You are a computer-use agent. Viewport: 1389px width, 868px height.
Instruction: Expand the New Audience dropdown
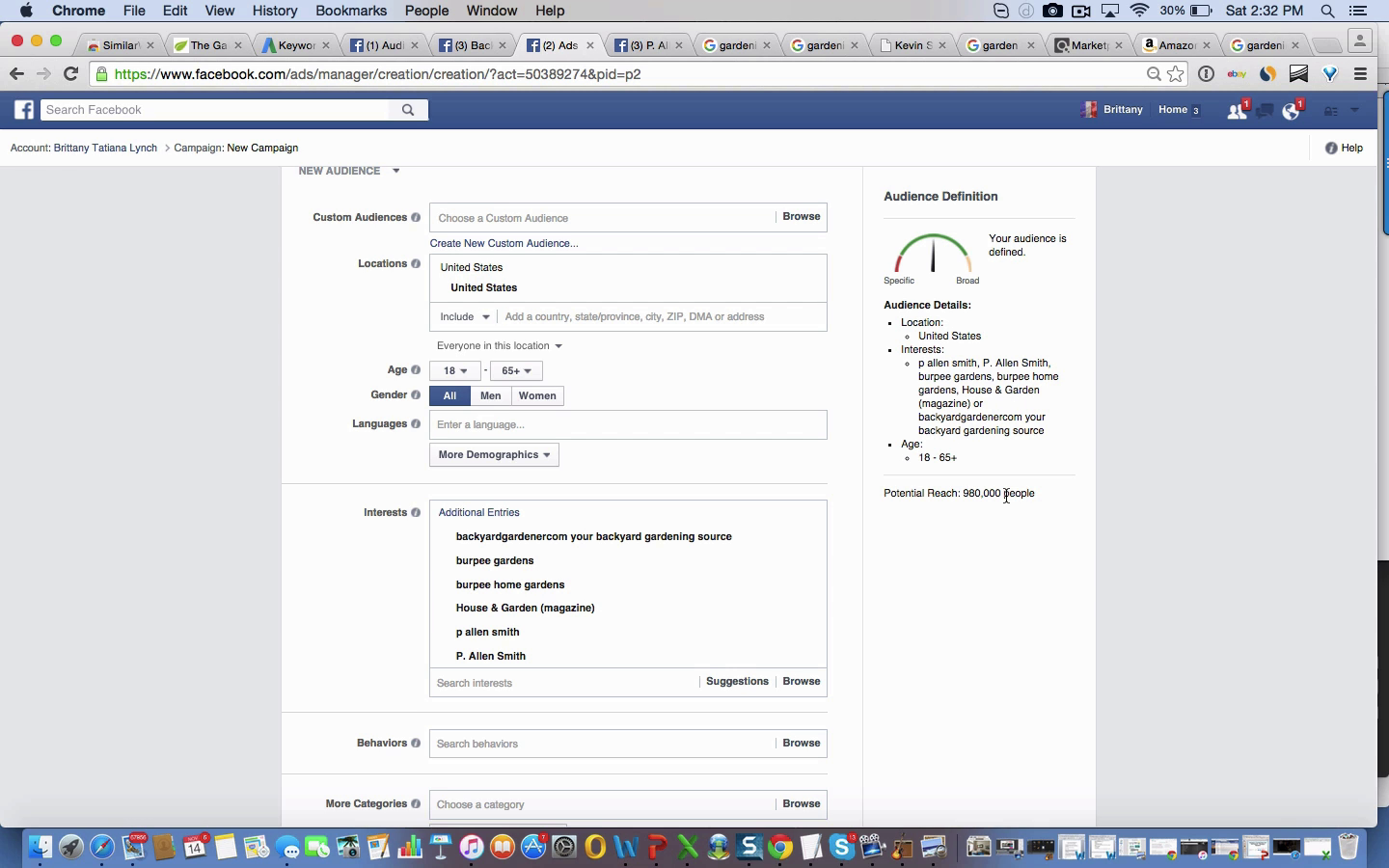(395, 171)
